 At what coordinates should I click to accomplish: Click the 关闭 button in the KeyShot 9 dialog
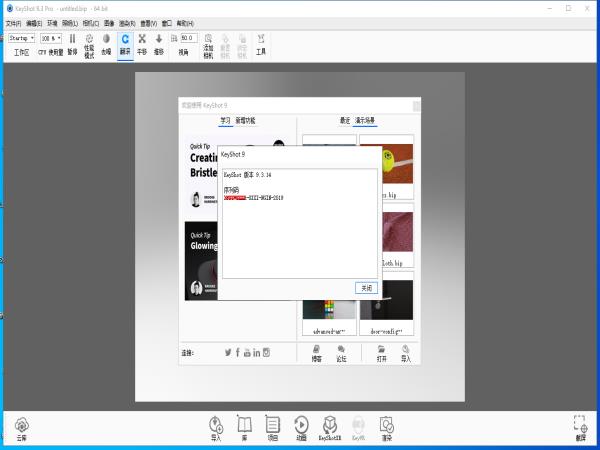[365, 288]
